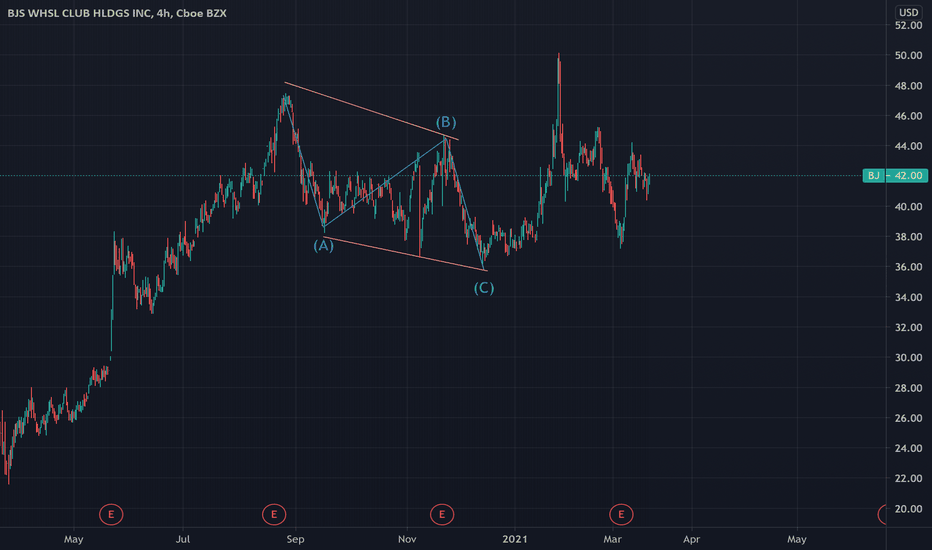Click the Sep date axis label
The image size is (932, 550).
(x=295, y=539)
